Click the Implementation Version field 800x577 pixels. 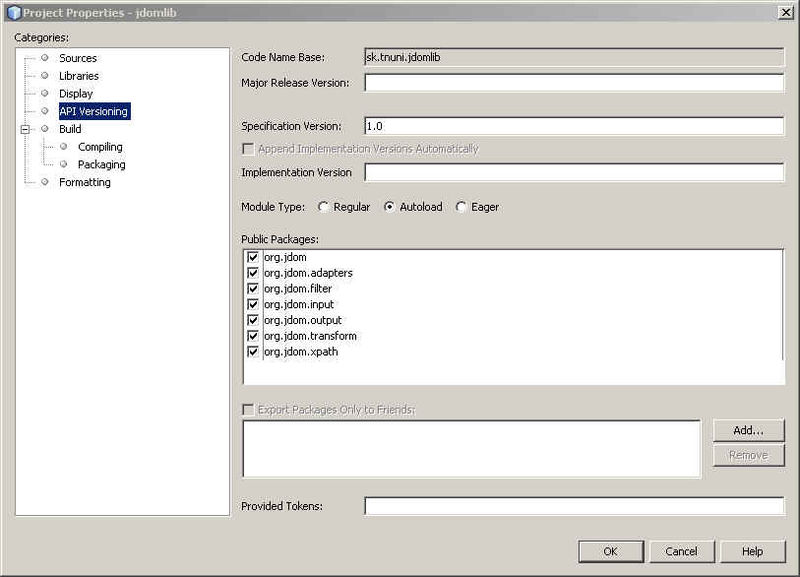573,173
